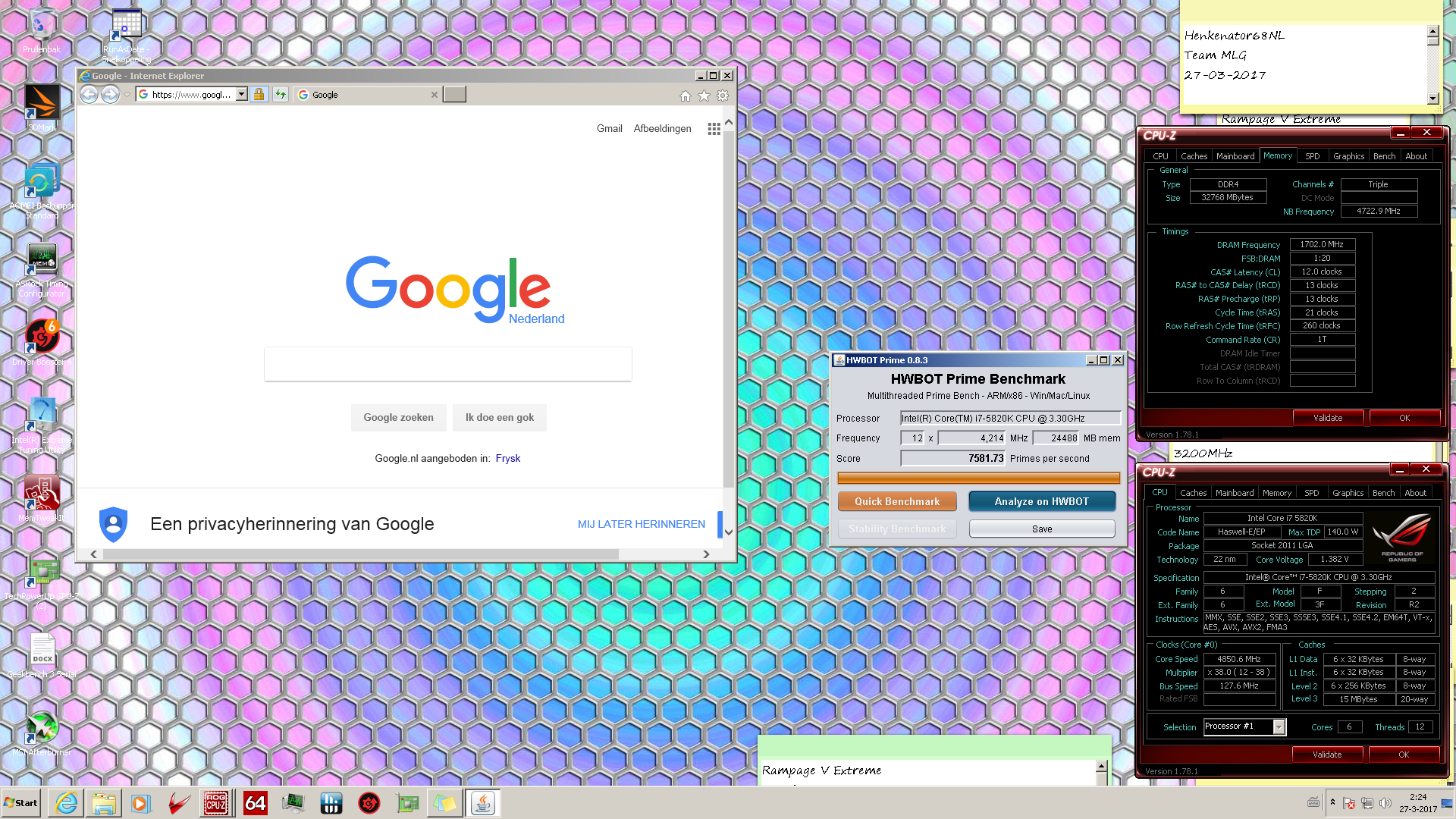Viewport: 1456px width, 819px height.
Task: Switch to ROG CPU-Z taskbar button
Action: click(217, 803)
